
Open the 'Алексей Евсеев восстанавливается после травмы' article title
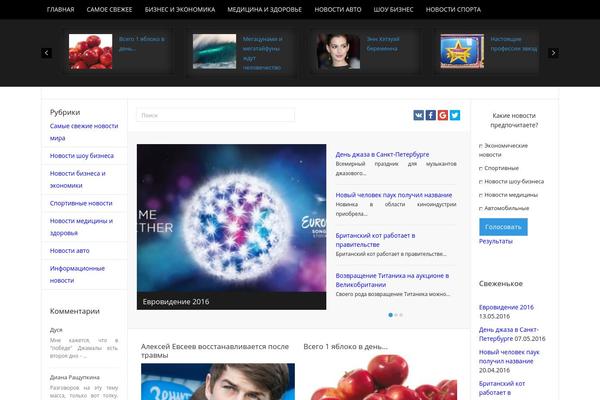tap(215, 351)
